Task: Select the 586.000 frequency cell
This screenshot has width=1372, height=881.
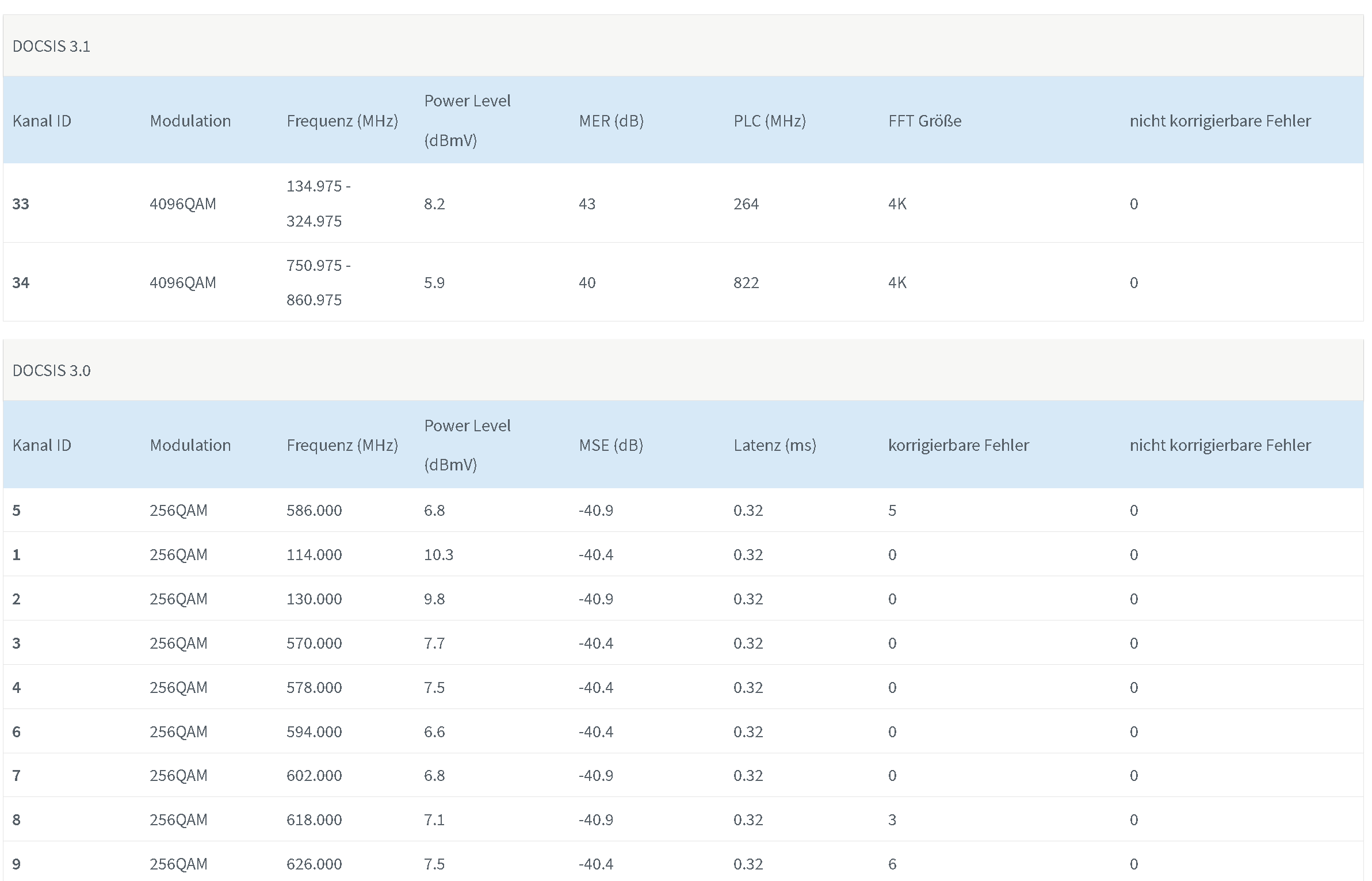Action: pos(314,510)
